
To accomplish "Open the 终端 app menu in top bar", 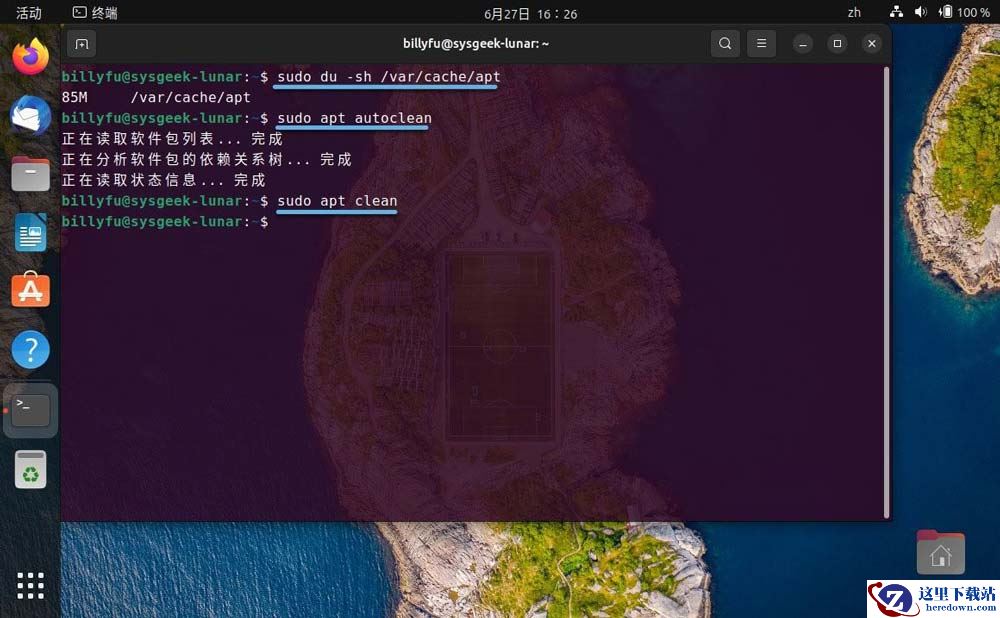I will (x=95, y=13).
